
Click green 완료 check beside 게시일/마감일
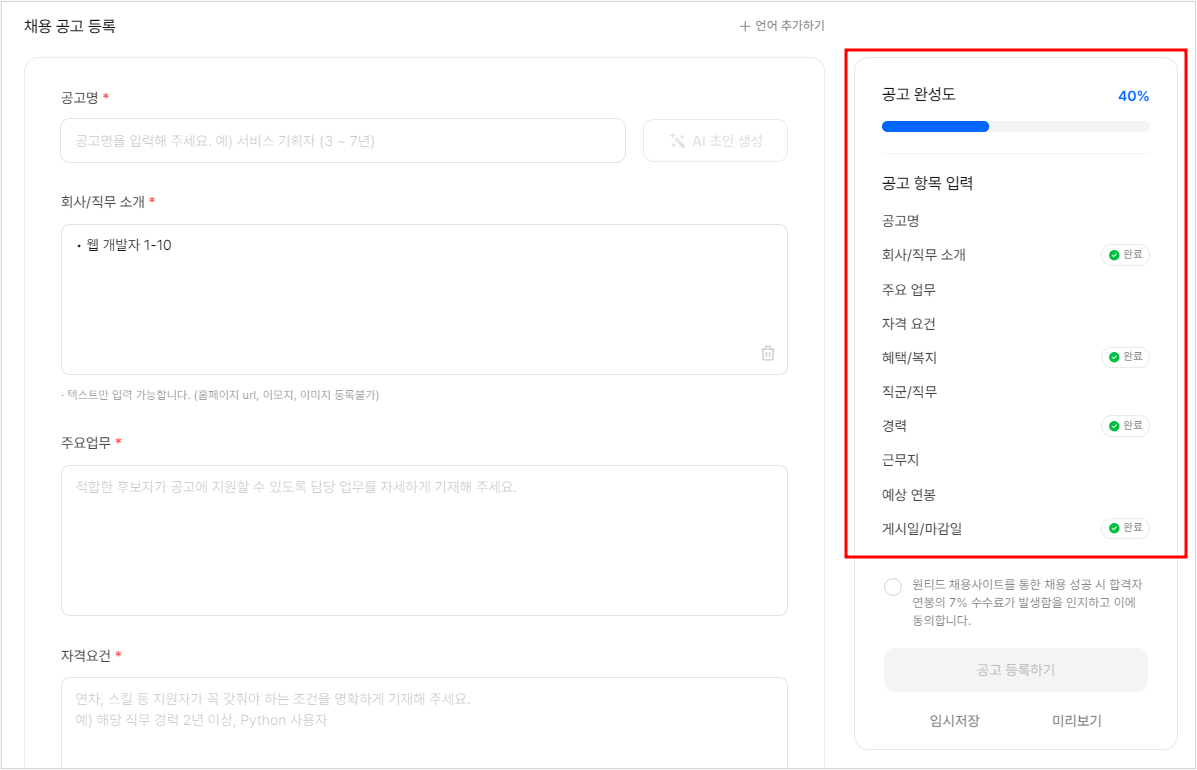1114,528
